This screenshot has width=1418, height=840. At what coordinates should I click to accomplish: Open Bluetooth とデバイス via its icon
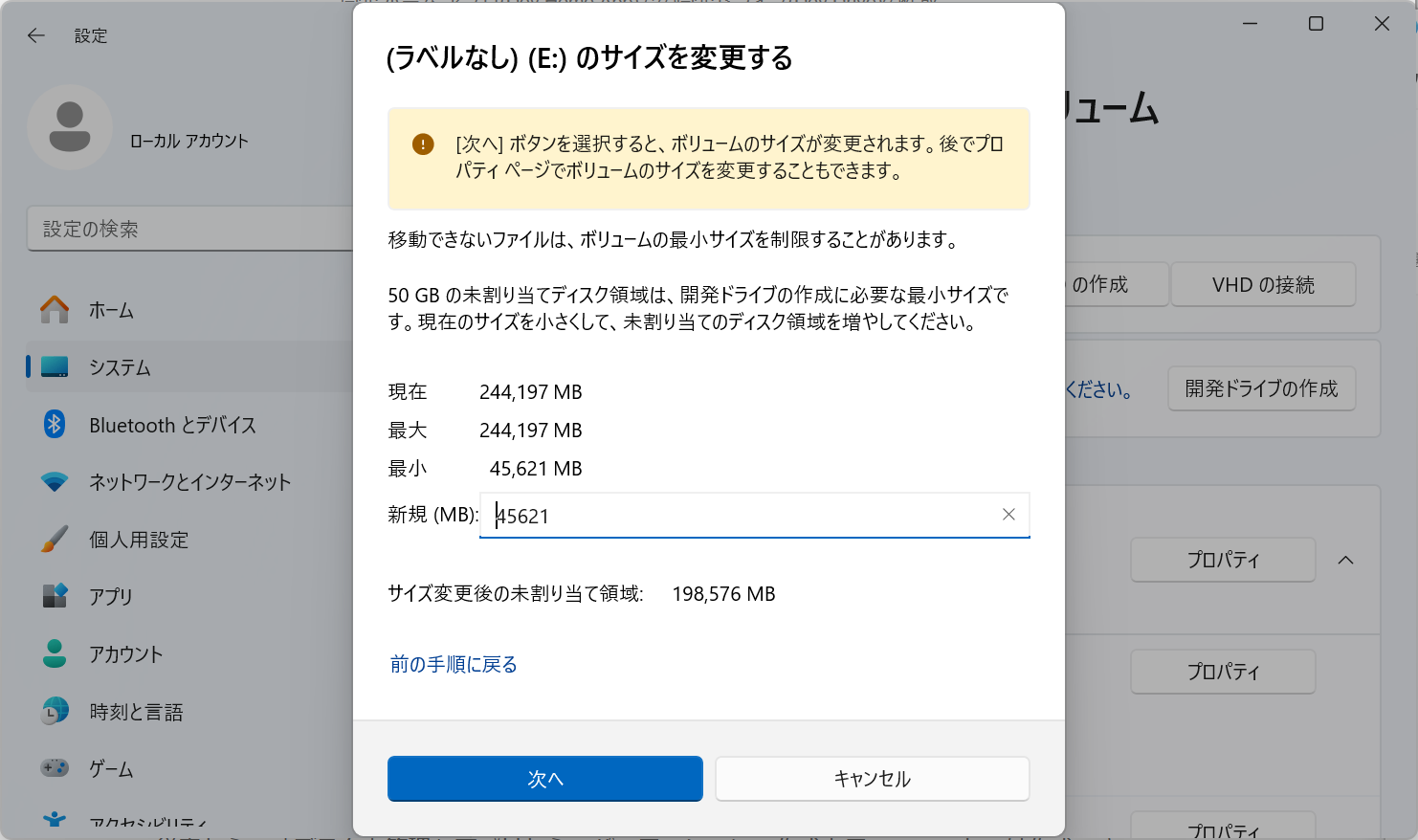[55, 425]
